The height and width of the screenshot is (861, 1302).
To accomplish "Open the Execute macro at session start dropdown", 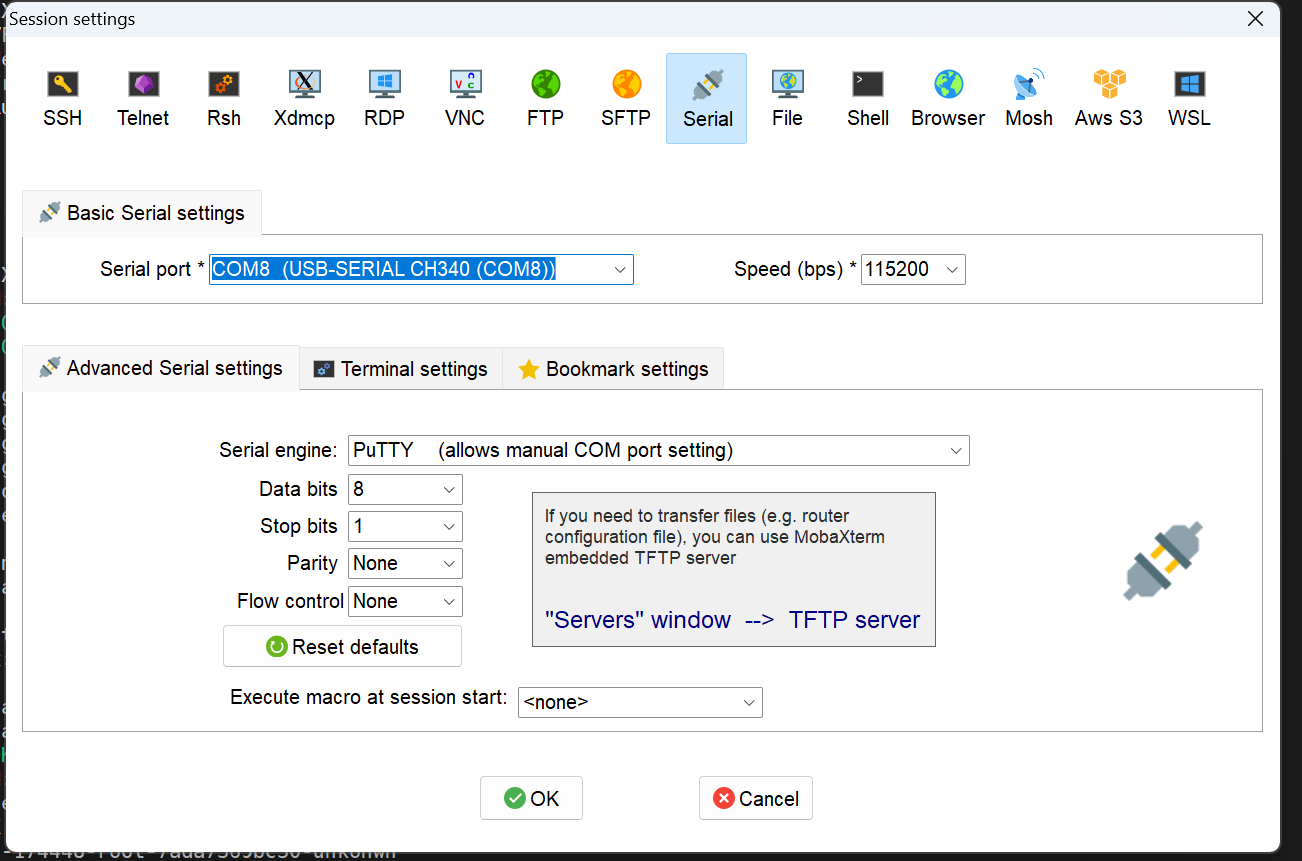I will click(x=749, y=703).
